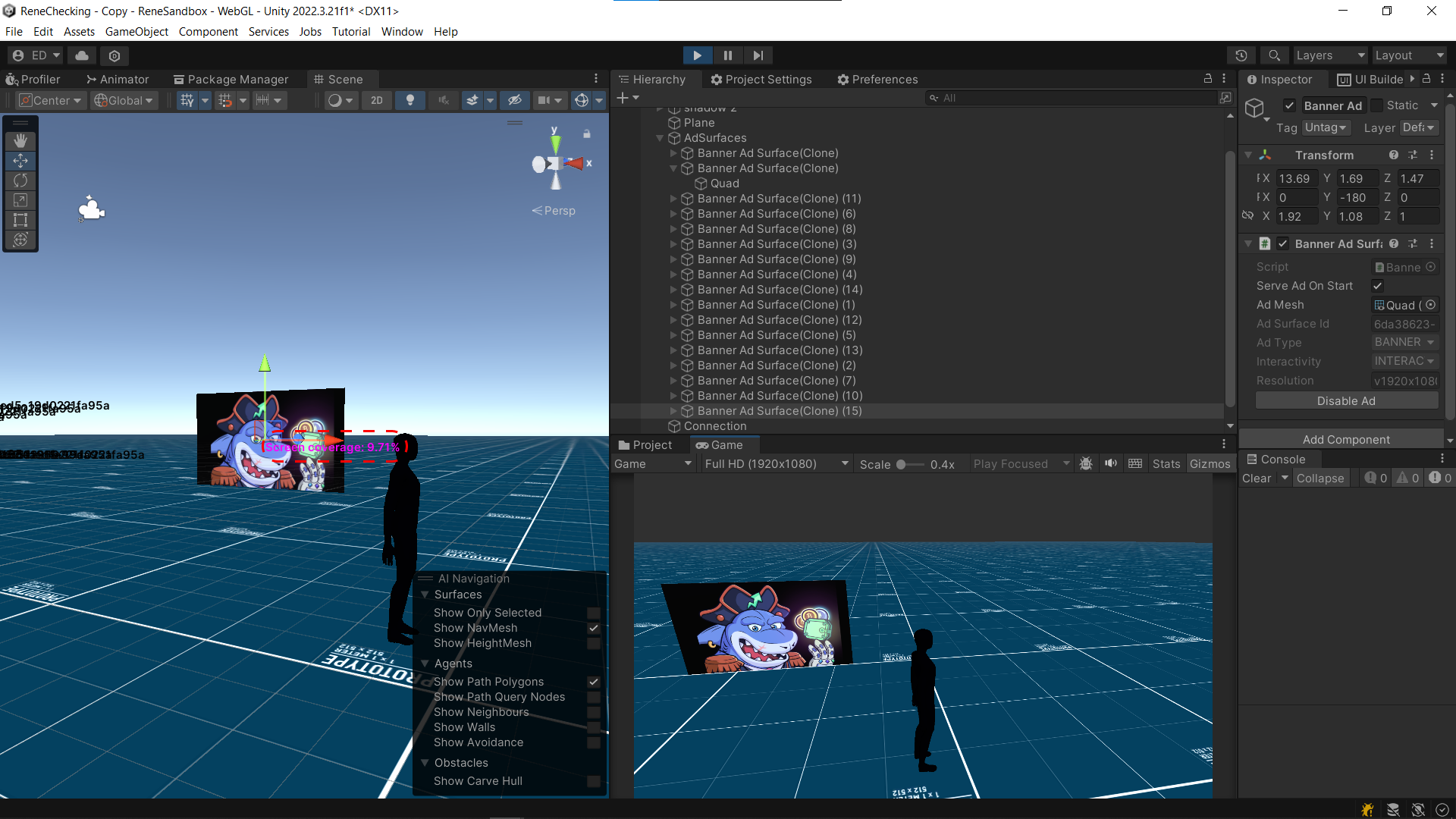Click the global Search magnifier icon
Viewport: 1456px width, 819px height.
[x=1274, y=55]
